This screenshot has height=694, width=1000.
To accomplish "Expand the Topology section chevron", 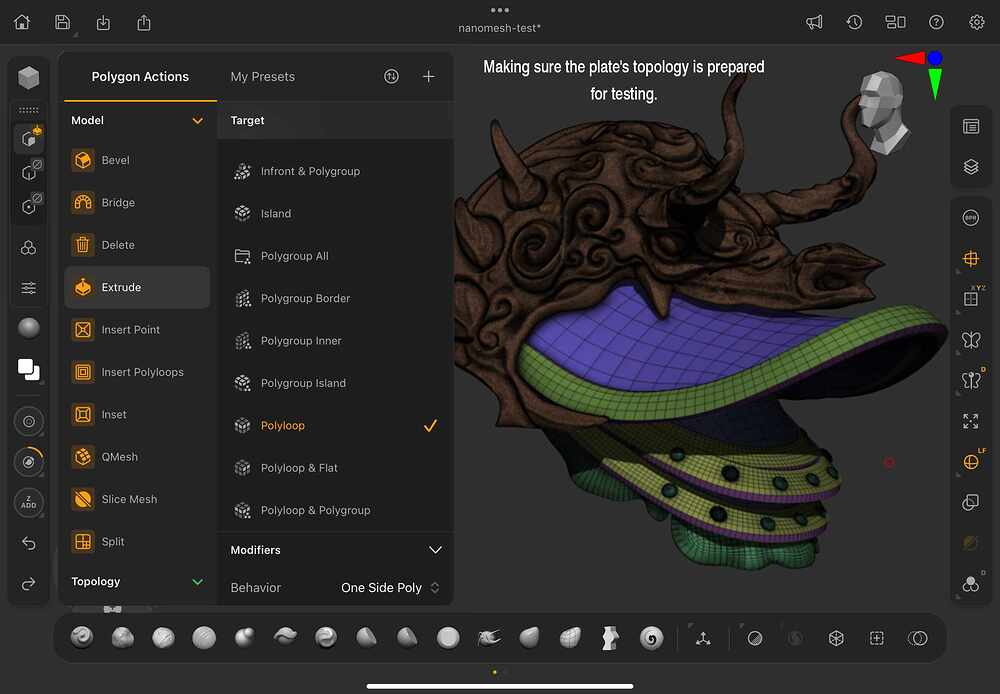I will [198, 582].
